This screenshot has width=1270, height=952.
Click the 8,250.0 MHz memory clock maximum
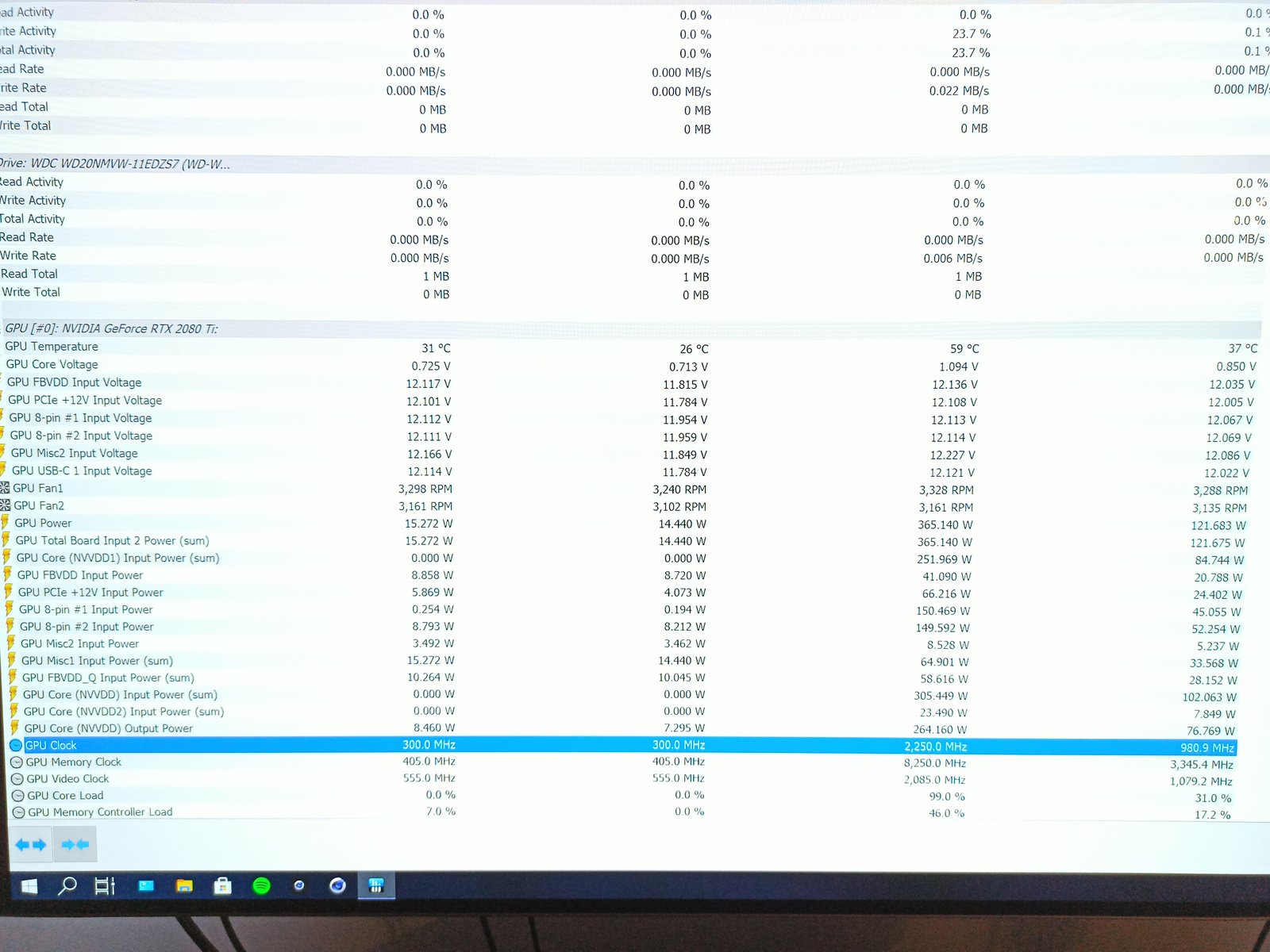pos(935,763)
